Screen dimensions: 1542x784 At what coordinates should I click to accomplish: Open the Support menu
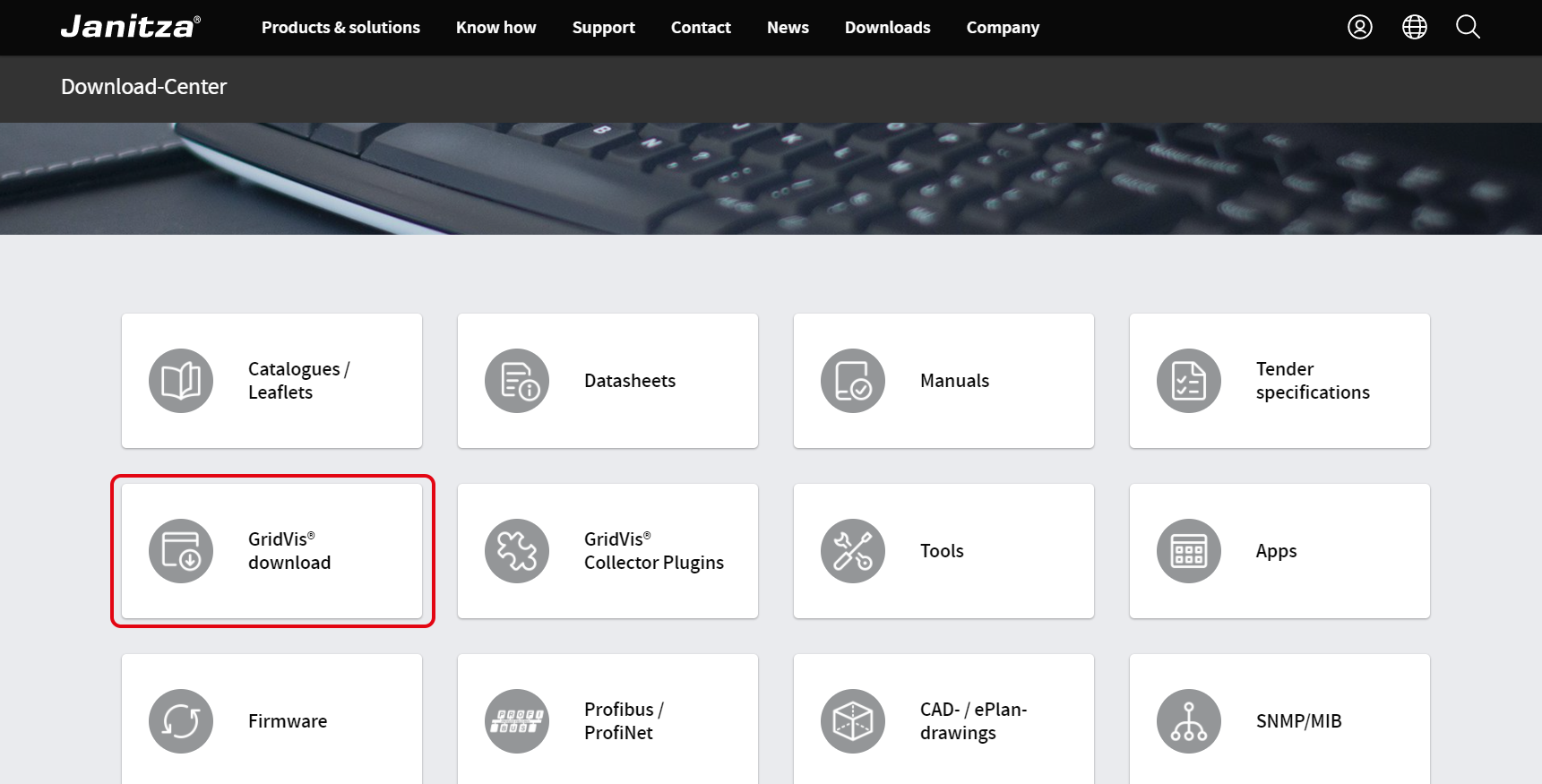tap(604, 28)
